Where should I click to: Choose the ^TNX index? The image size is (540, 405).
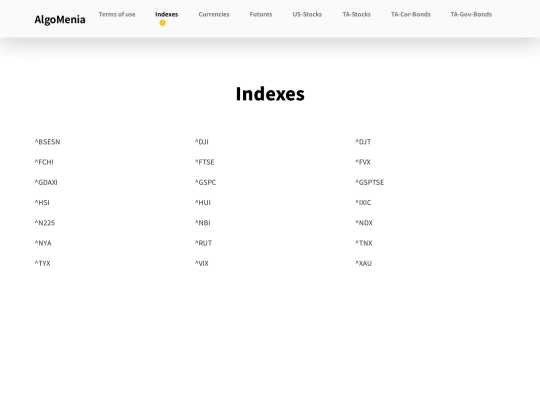364,243
